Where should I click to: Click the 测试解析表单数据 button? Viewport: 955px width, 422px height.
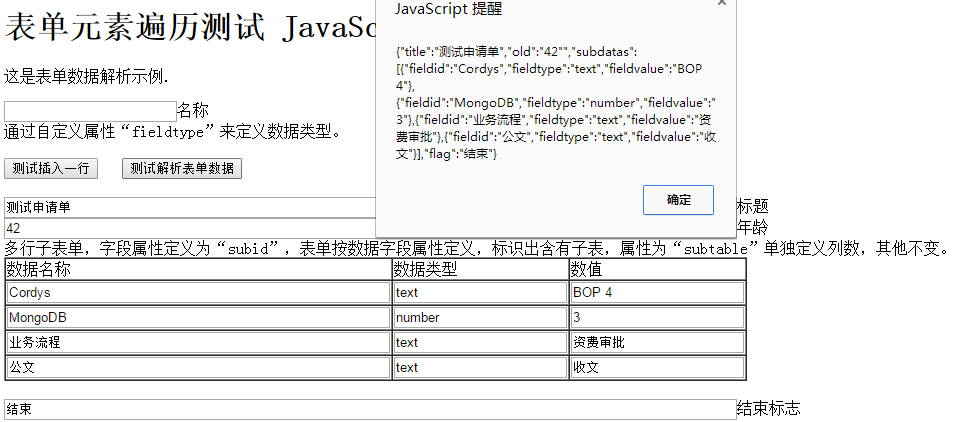pyautogui.click(x=182, y=169)
